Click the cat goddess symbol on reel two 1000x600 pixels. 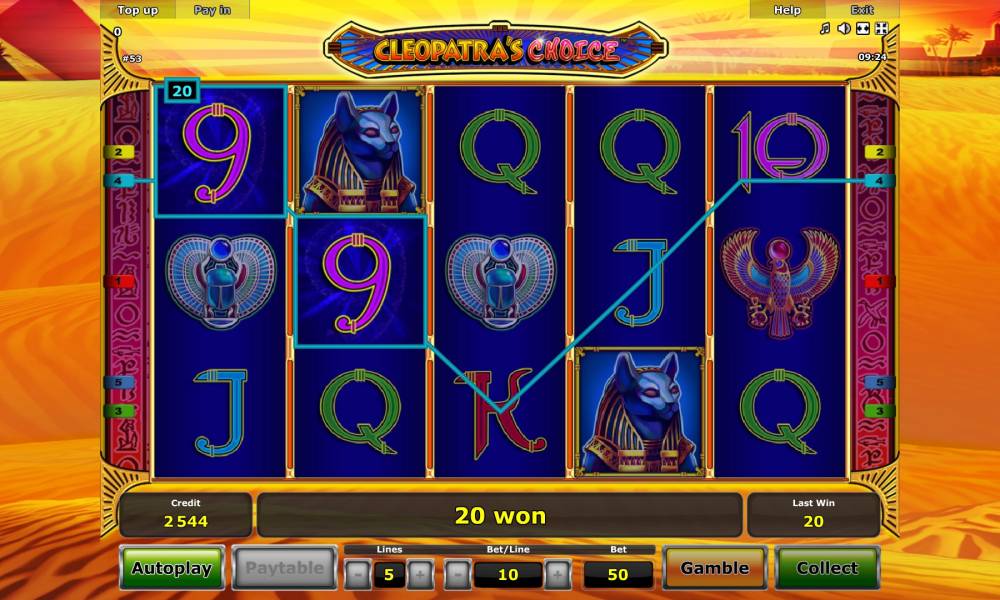pos(360,150)
